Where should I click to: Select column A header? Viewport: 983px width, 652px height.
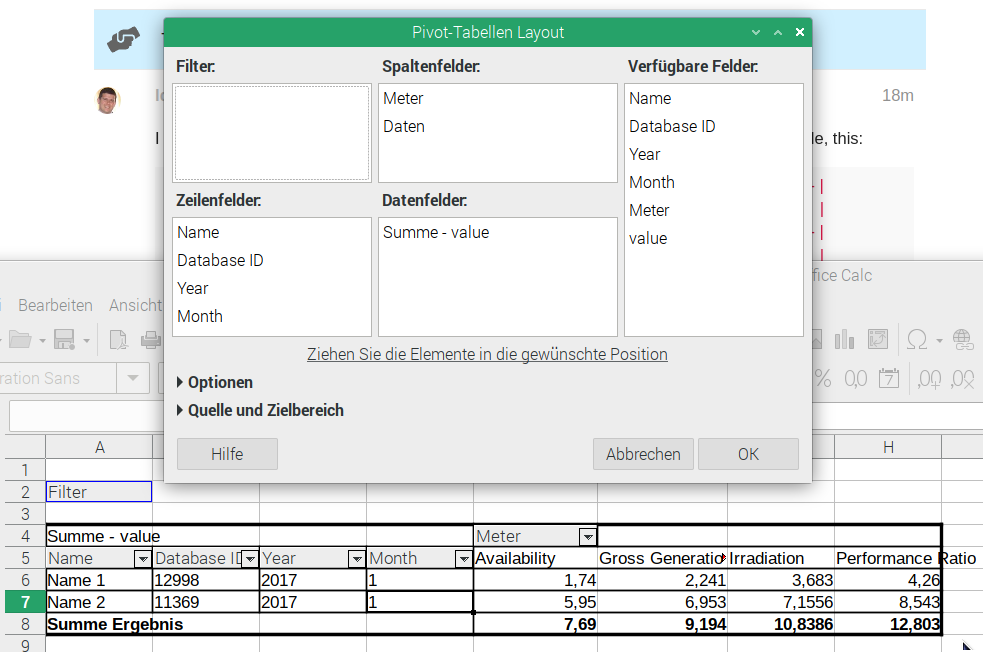point(99,448)
